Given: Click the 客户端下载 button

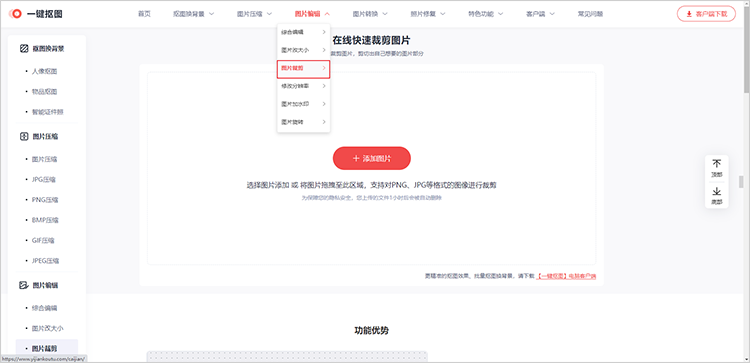Looking at the screenshot, I should [706, 14].
